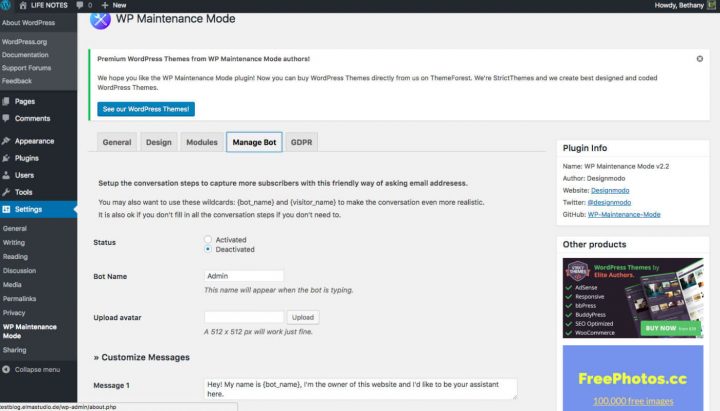Click See our WordPress Themes button
Screen dimensions: 720x411
pos(146,109)
